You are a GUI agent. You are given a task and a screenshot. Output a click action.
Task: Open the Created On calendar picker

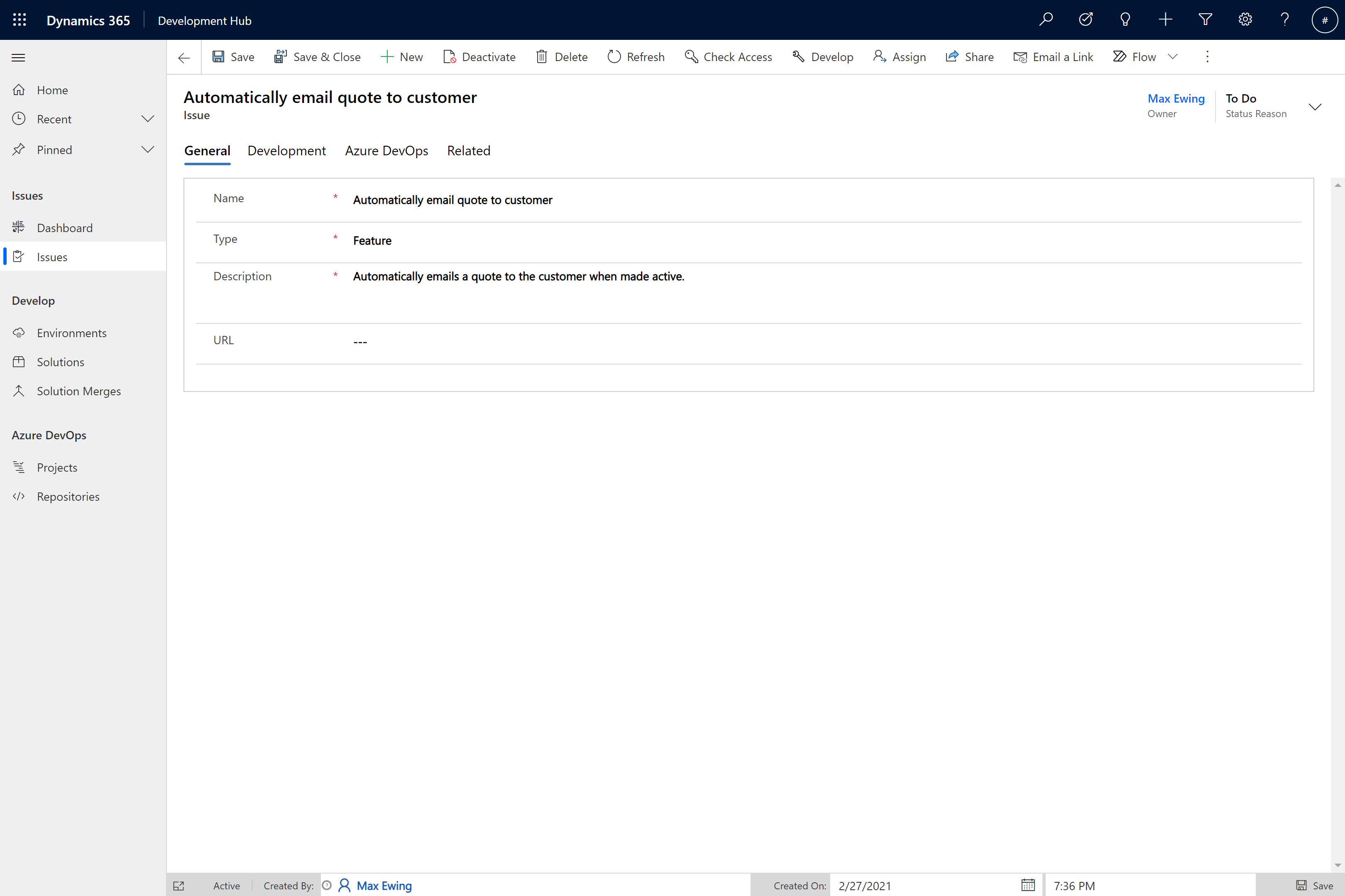click(x=1027, y=885)
